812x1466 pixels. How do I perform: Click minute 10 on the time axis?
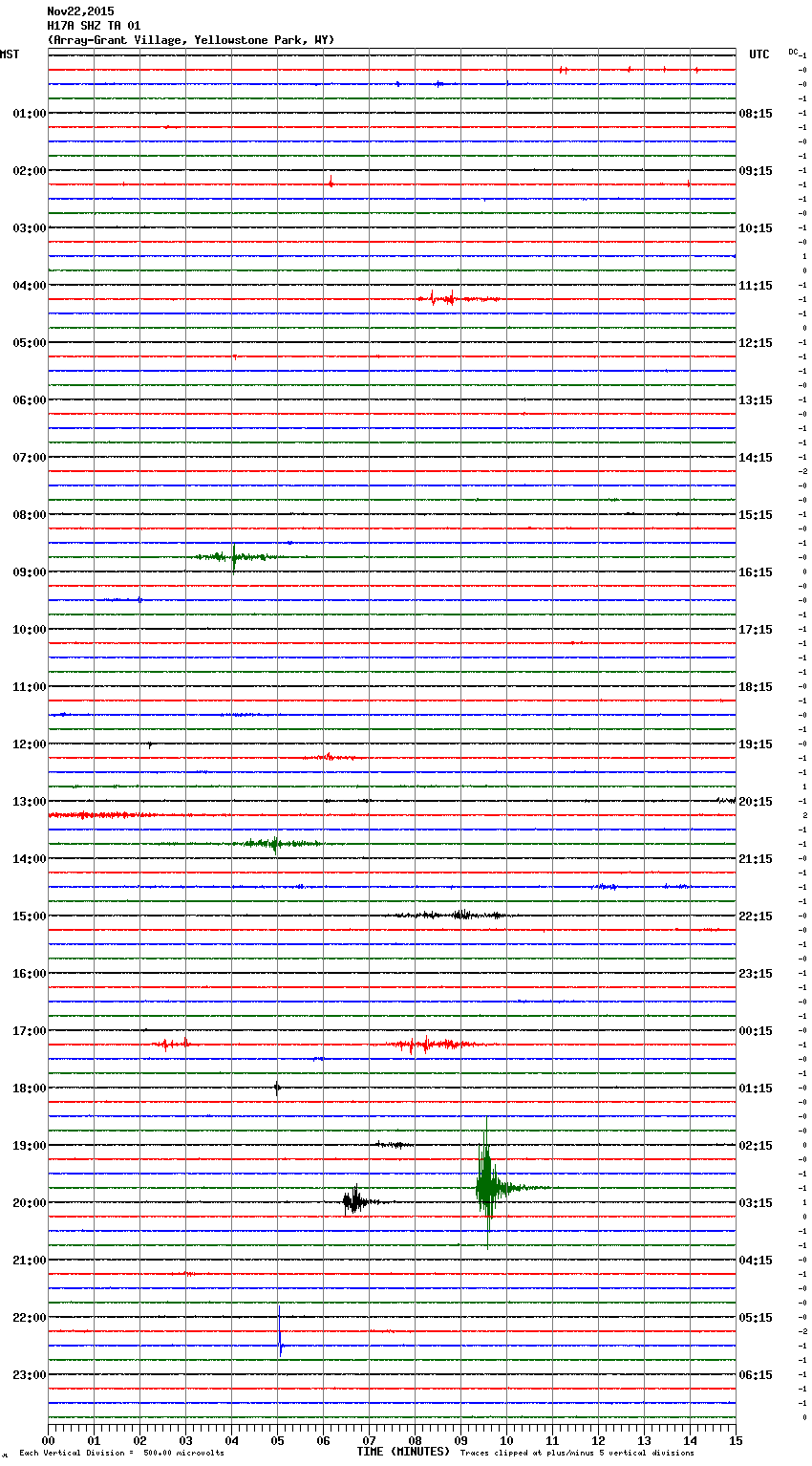click(x=506, y=1440)
